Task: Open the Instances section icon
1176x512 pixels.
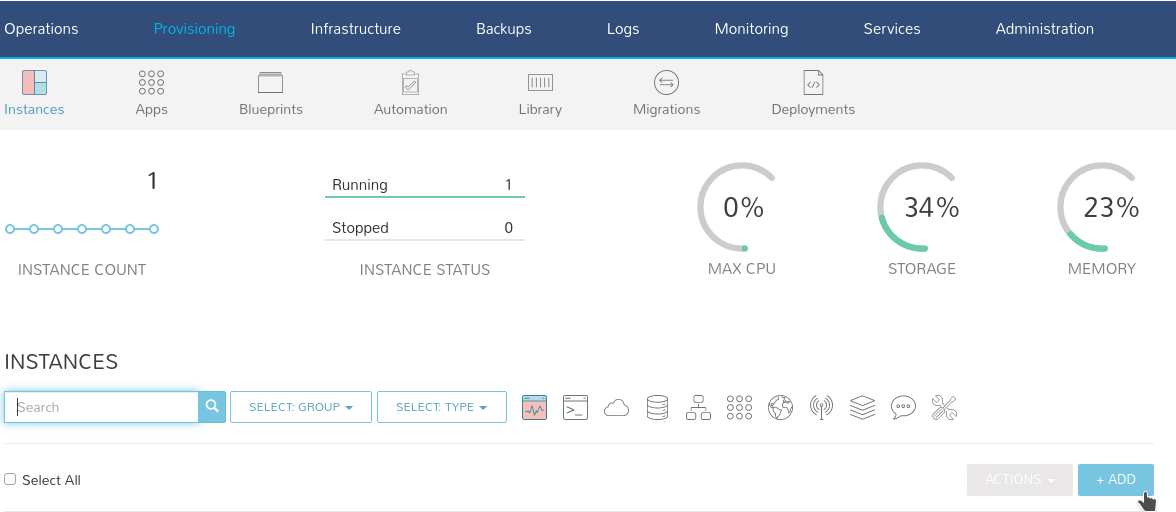Action: (34, 82)
